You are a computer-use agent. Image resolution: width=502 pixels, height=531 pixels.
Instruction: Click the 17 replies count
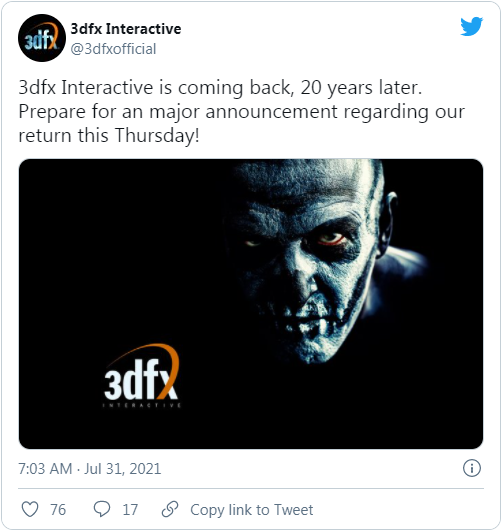[x=130, y=510]
